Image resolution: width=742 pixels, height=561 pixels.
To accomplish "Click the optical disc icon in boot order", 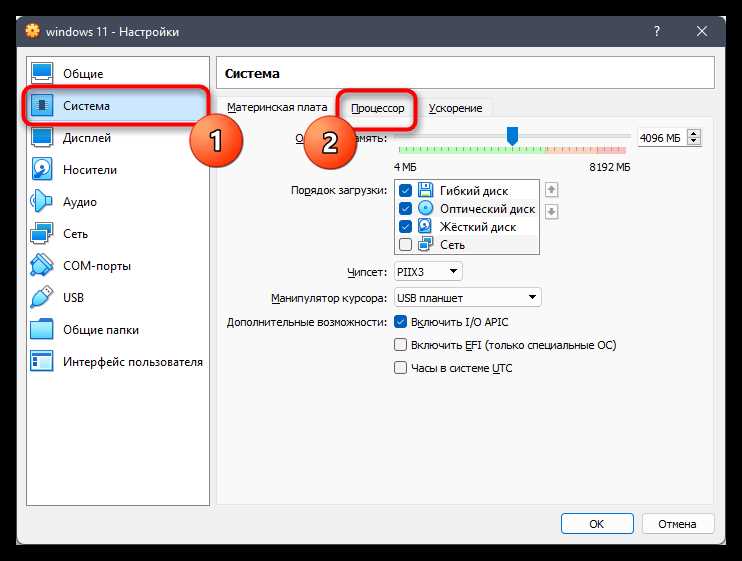I will point(425,208).
